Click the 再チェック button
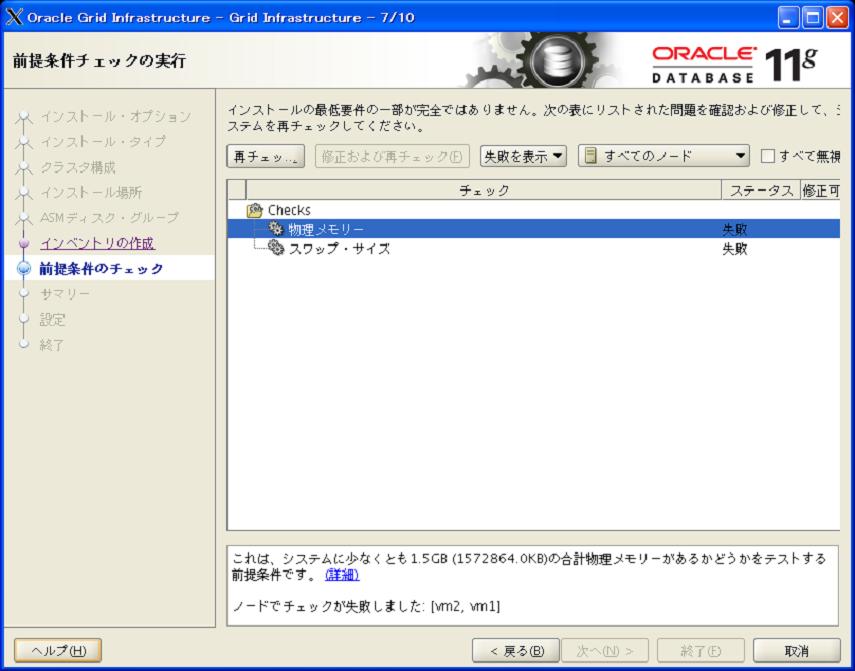855x671 pixels. click(x=266, y=156)
